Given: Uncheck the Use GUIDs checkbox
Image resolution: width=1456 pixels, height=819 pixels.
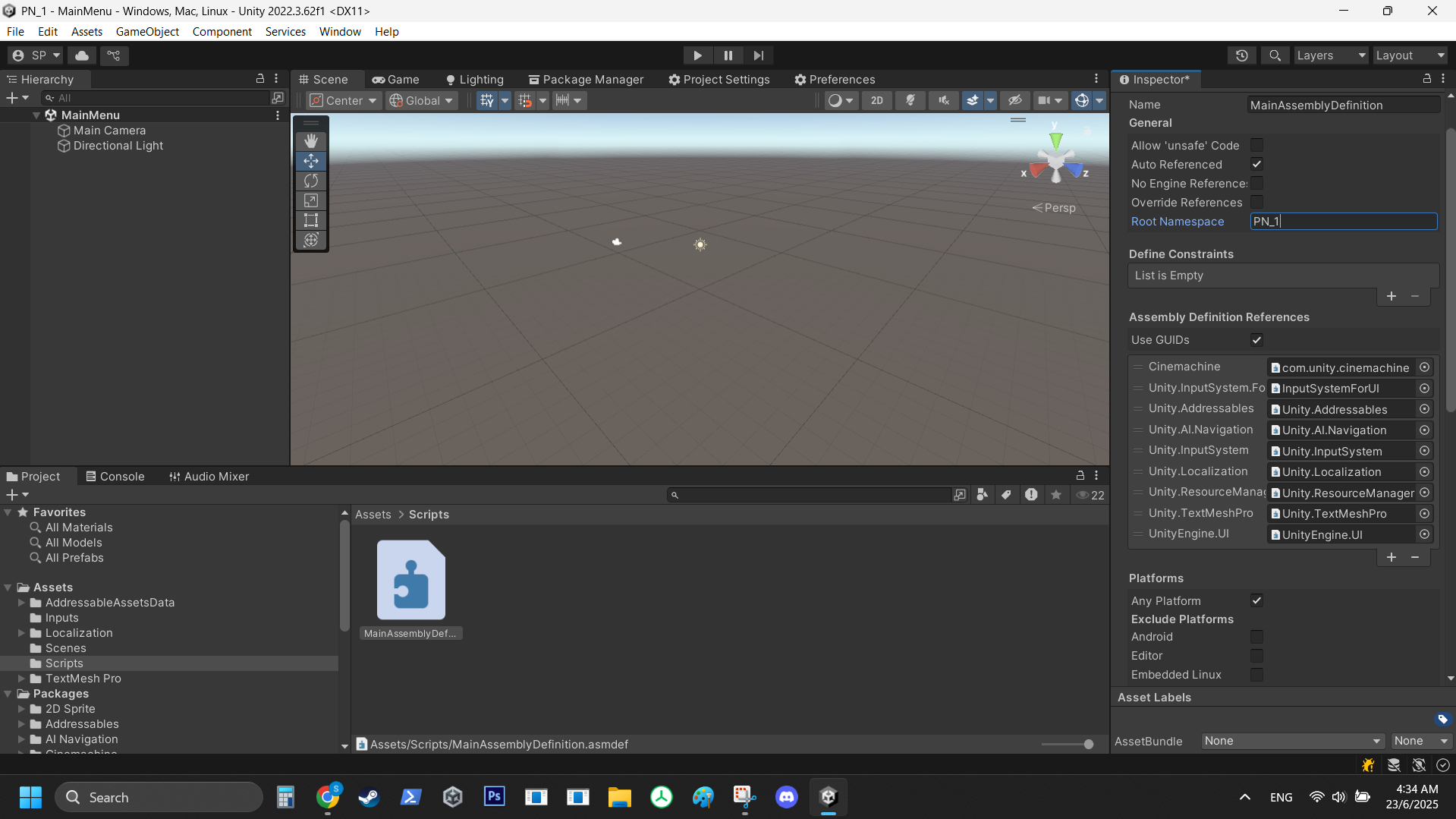Looking at the screenshot, I should pos(1257,340).
